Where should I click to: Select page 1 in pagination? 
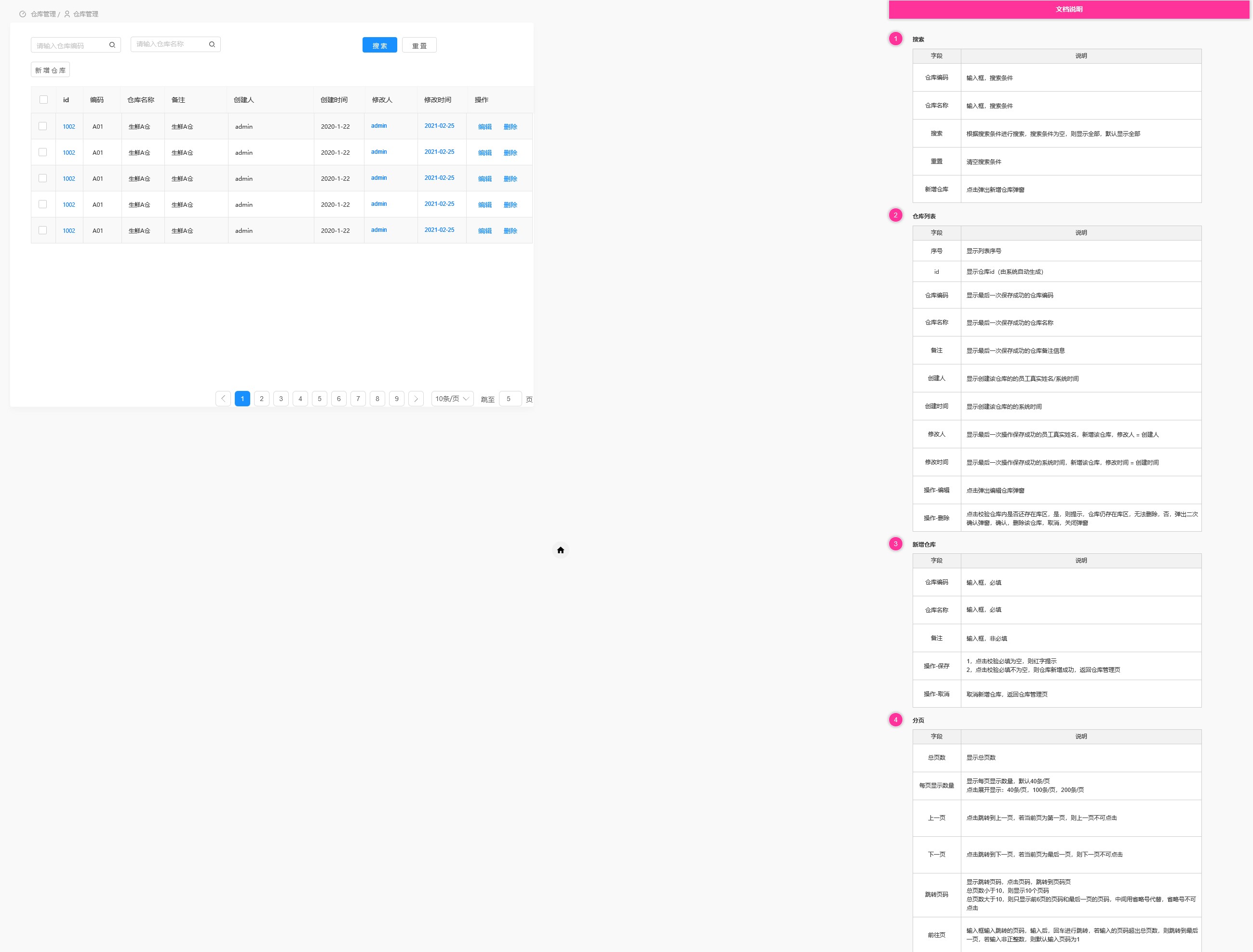[243, 398]
